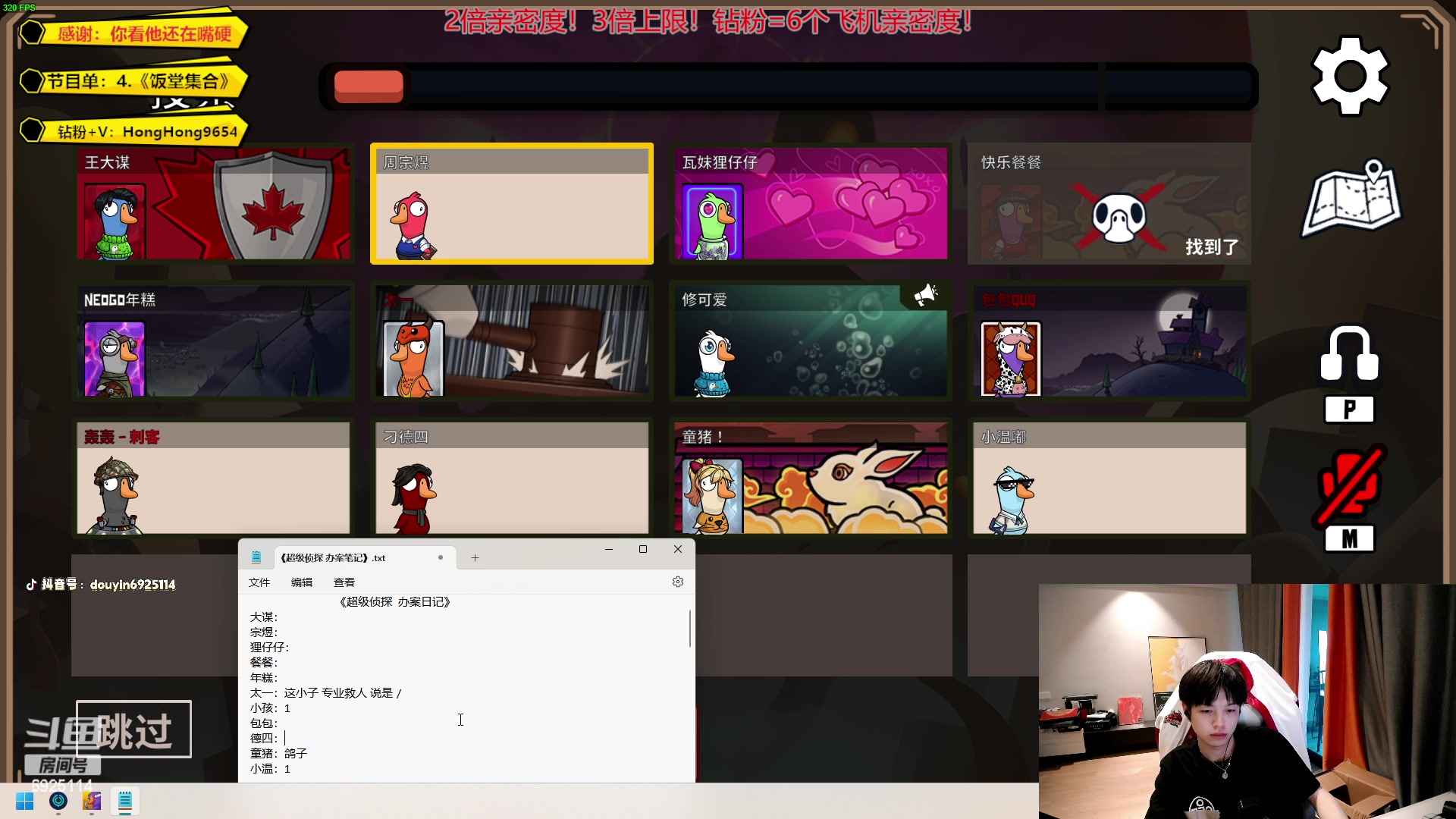1456x819 pixels.
Task: Click the orange goose avatar on gavel card
Action: coord(413,359)
